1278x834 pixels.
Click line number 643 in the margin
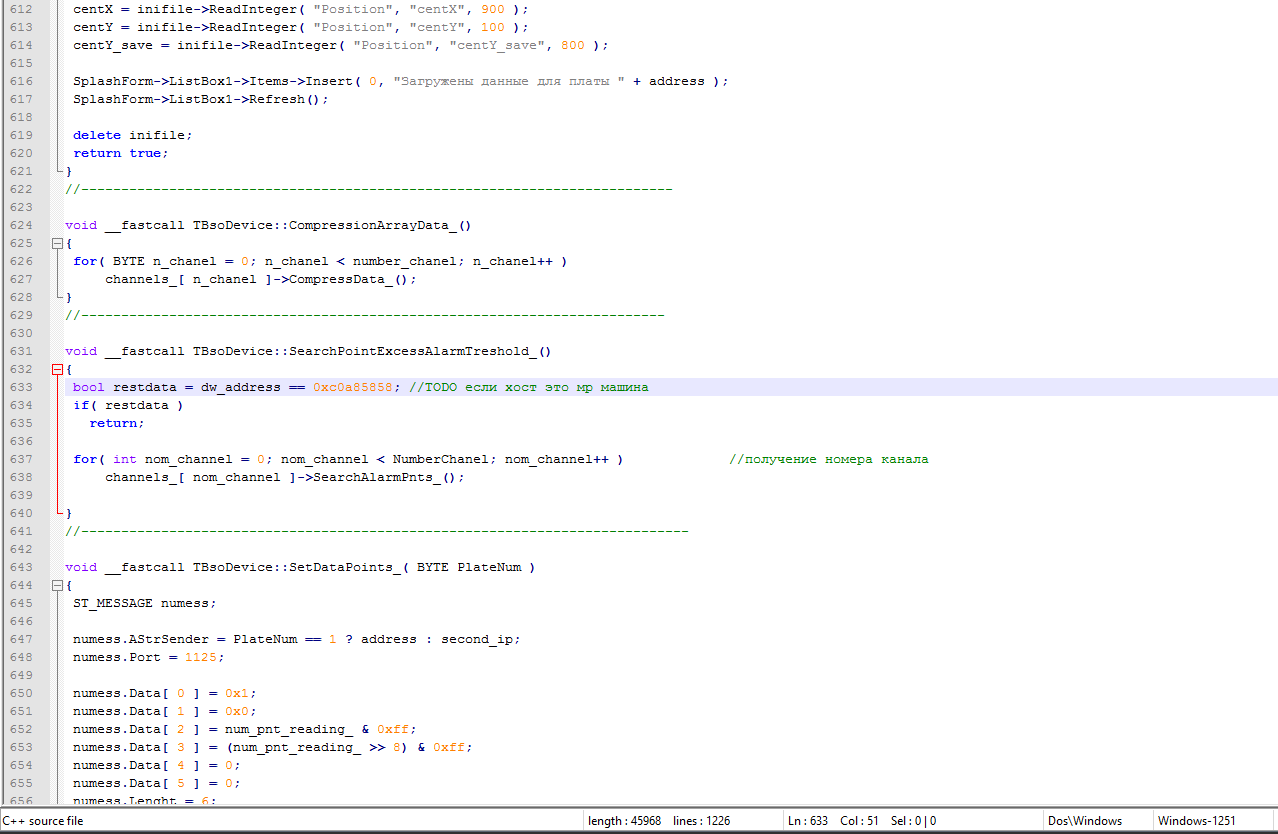coord(21,567)
